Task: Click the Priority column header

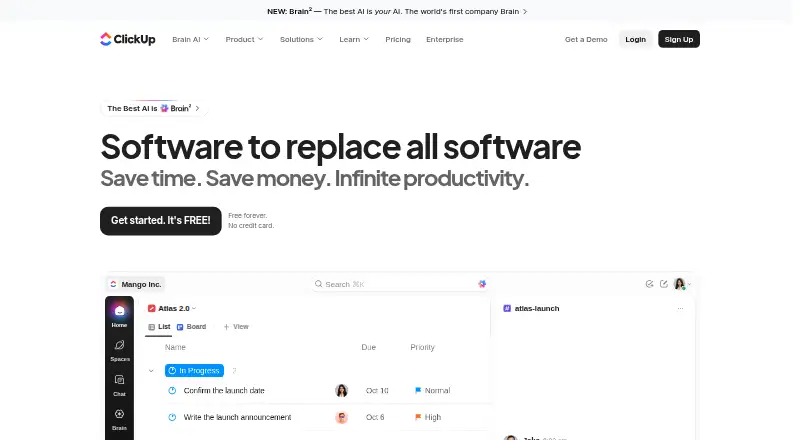Action: click(x=422, y=347)
